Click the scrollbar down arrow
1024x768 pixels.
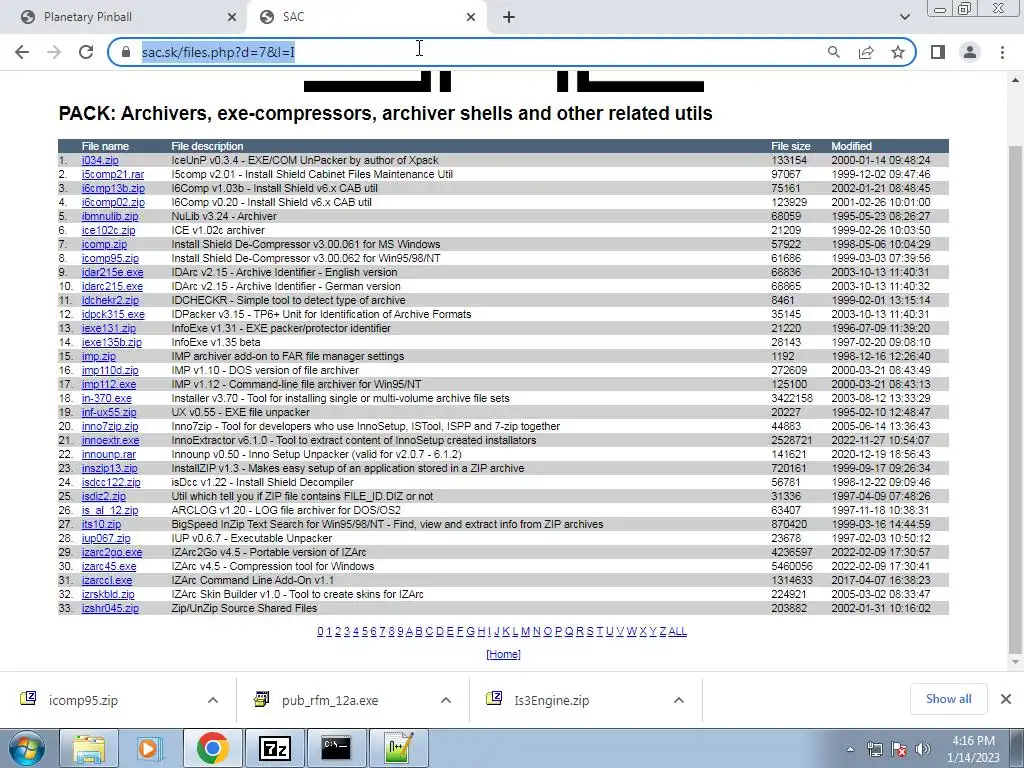pos(1015,662)
